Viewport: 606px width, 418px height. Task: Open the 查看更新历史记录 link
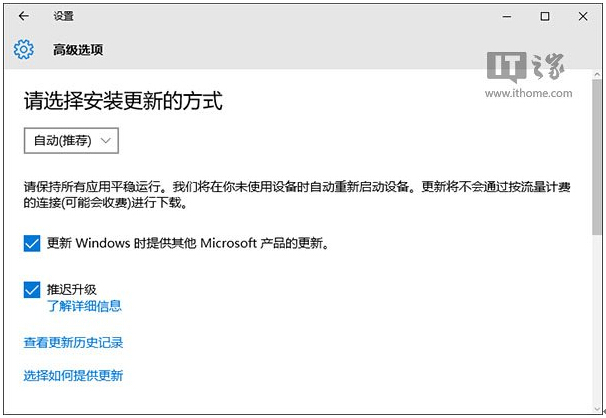[73, 342]
